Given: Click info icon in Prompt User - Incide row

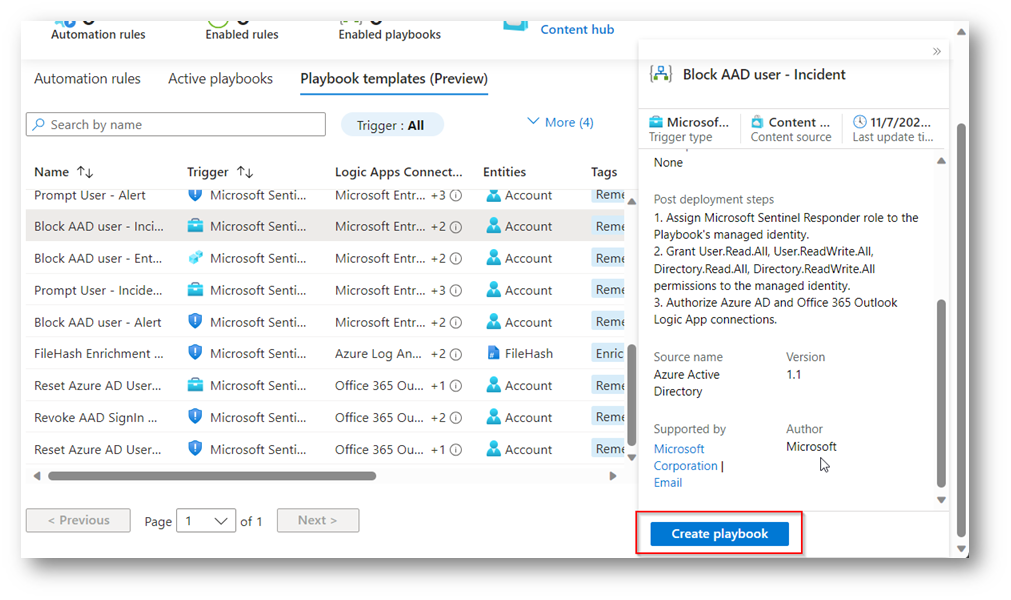Looking at the screenshot, I should [x=456, y=291].
